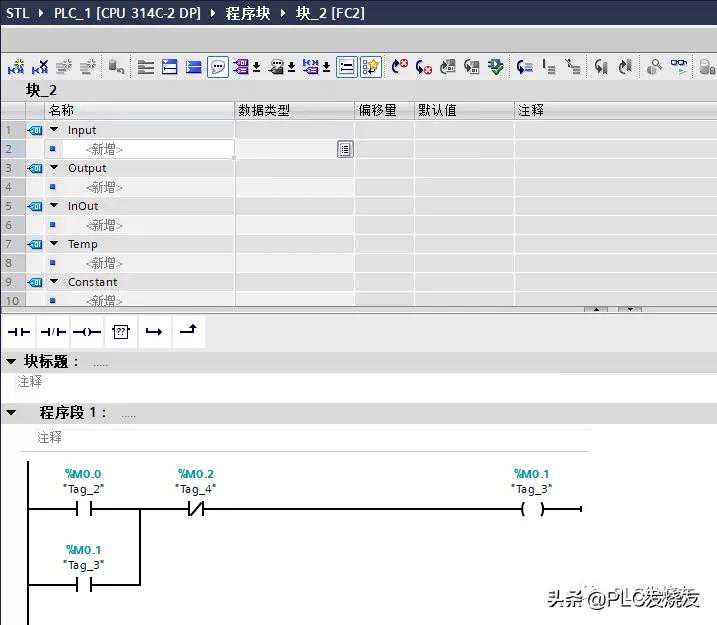Insert the empty box instruction icon
The image size is (717, 625).
121,332
